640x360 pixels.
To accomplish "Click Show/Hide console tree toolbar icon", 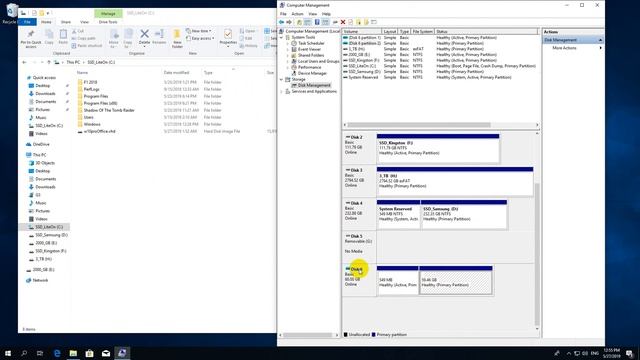I will (308, 22).
